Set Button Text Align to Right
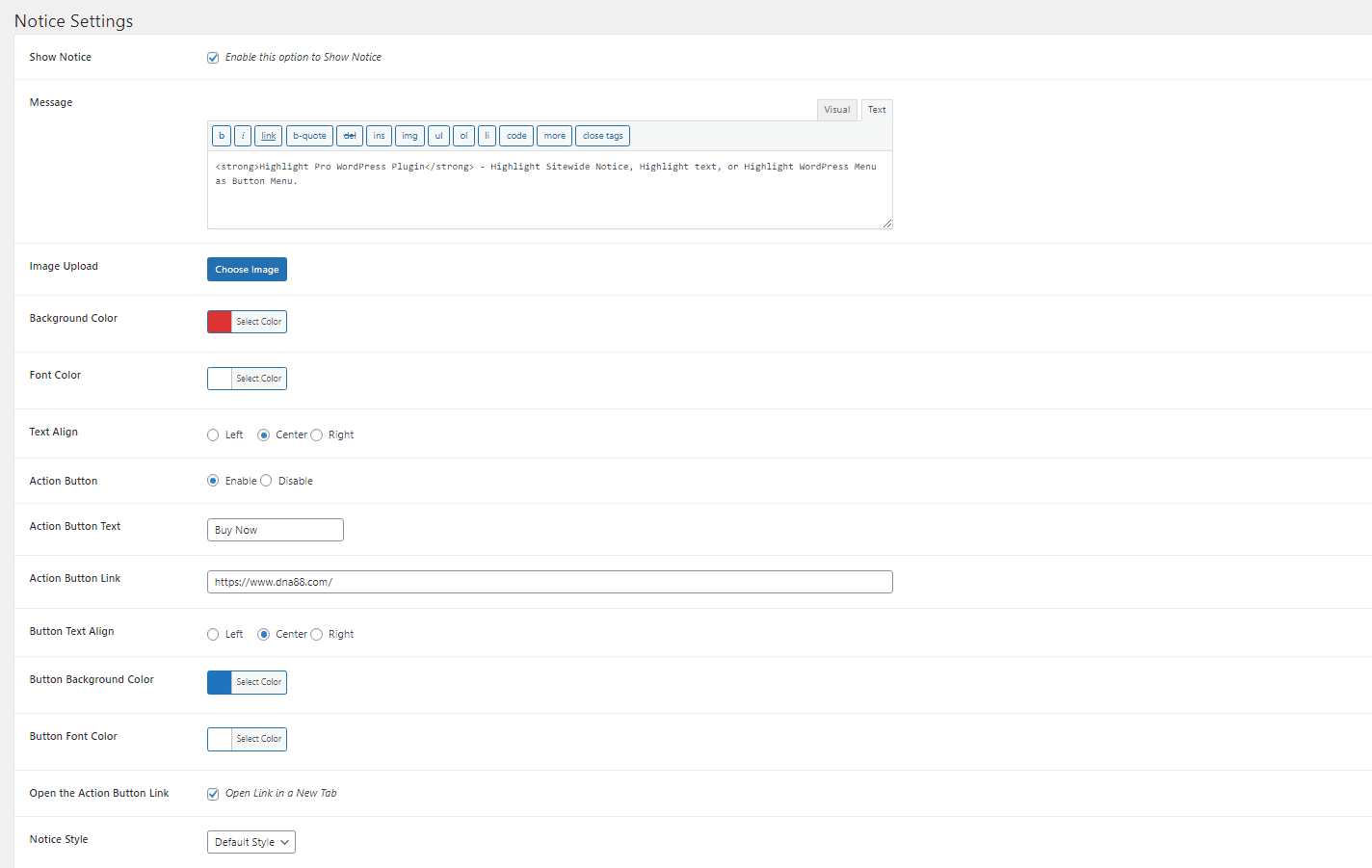This screenshot has width=1372, height=868. (x=316, y=635)
